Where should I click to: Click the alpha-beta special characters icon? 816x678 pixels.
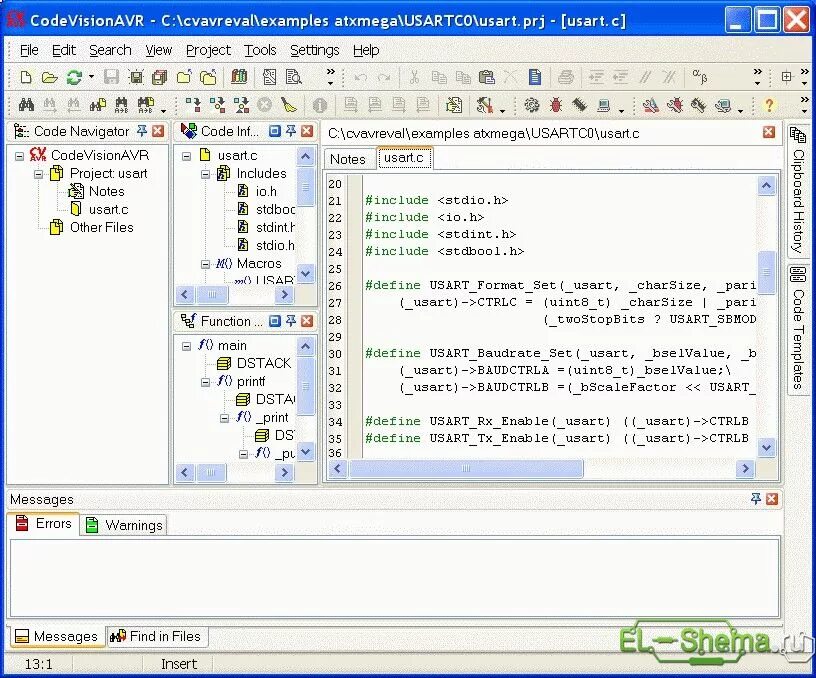(x=700, y=76)
